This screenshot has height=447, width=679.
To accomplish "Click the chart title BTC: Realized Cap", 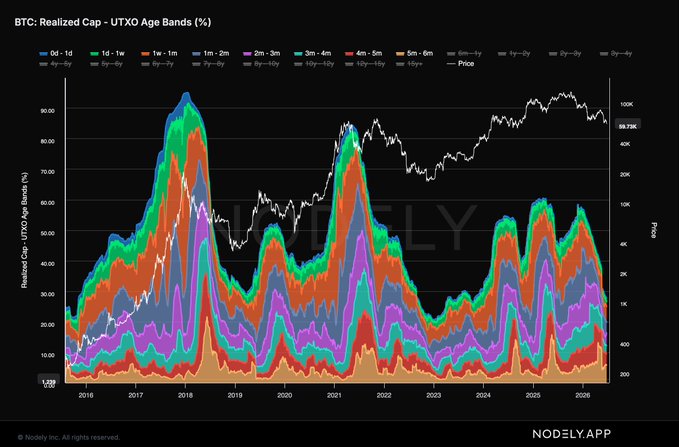I will pyautogui.click(x=113, y=22).
